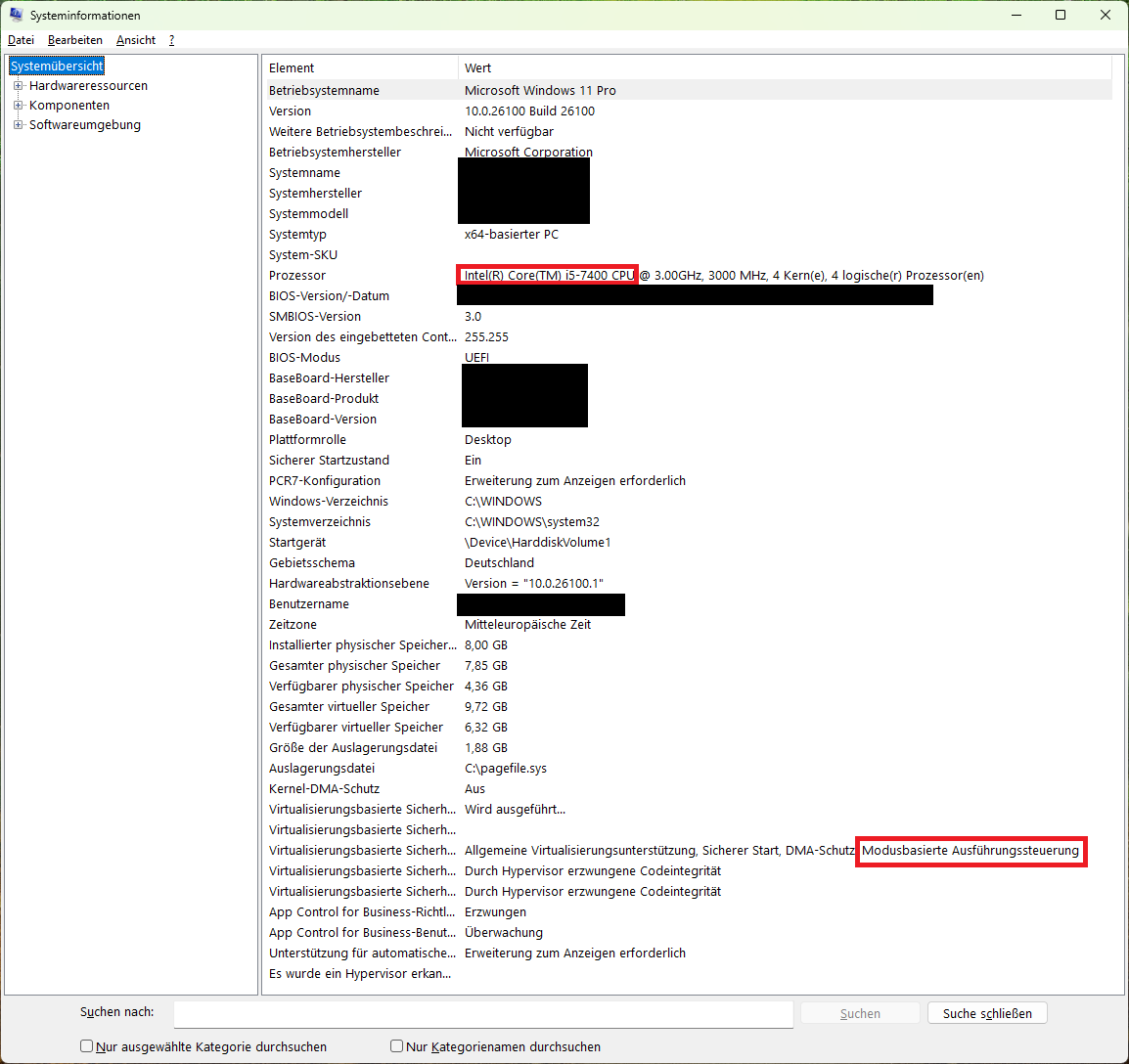Select the Kernel-DMA-Schutz row
The height and width of the screenshot is (1064, 1129).
pos(688,788)
